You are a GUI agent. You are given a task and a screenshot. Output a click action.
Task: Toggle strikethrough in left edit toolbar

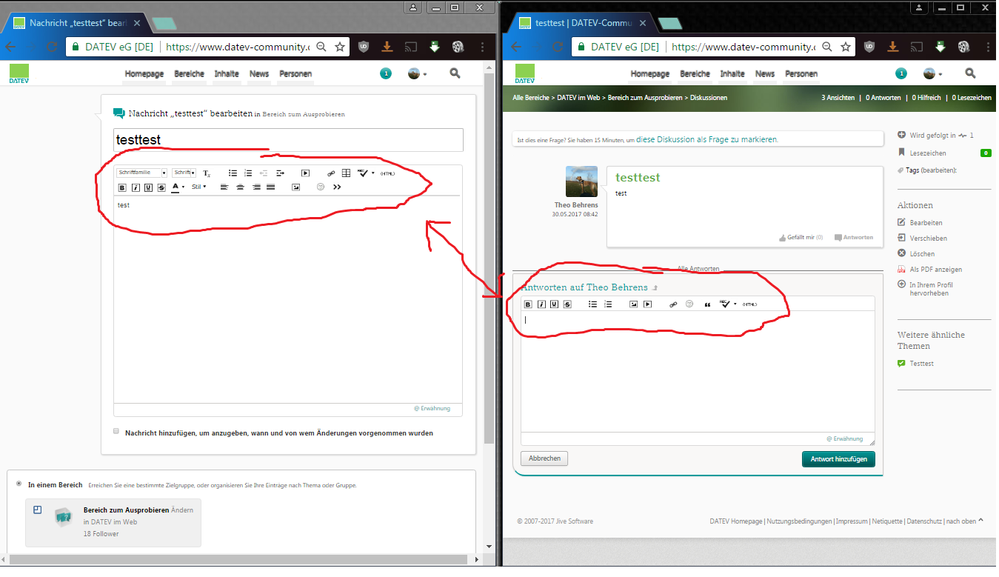pos(161,187)
